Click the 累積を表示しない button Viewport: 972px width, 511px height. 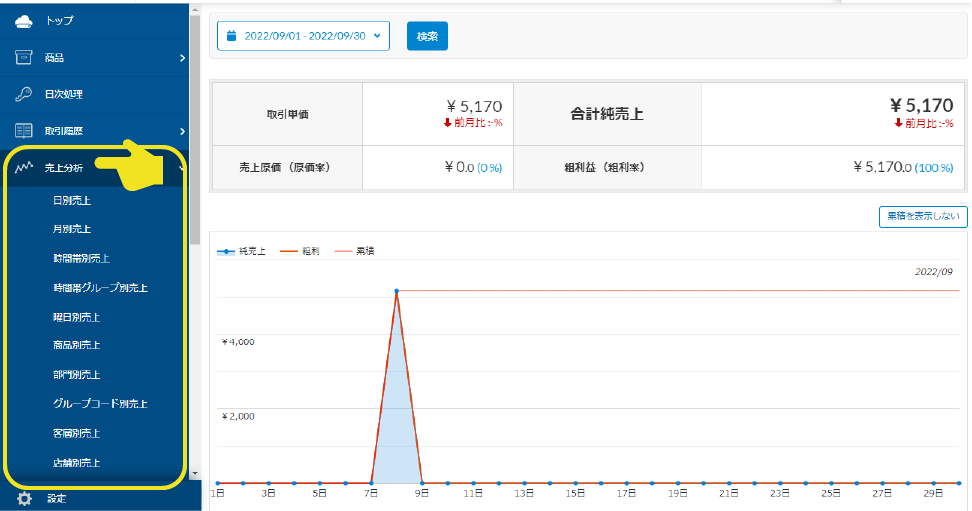(922, 216)
